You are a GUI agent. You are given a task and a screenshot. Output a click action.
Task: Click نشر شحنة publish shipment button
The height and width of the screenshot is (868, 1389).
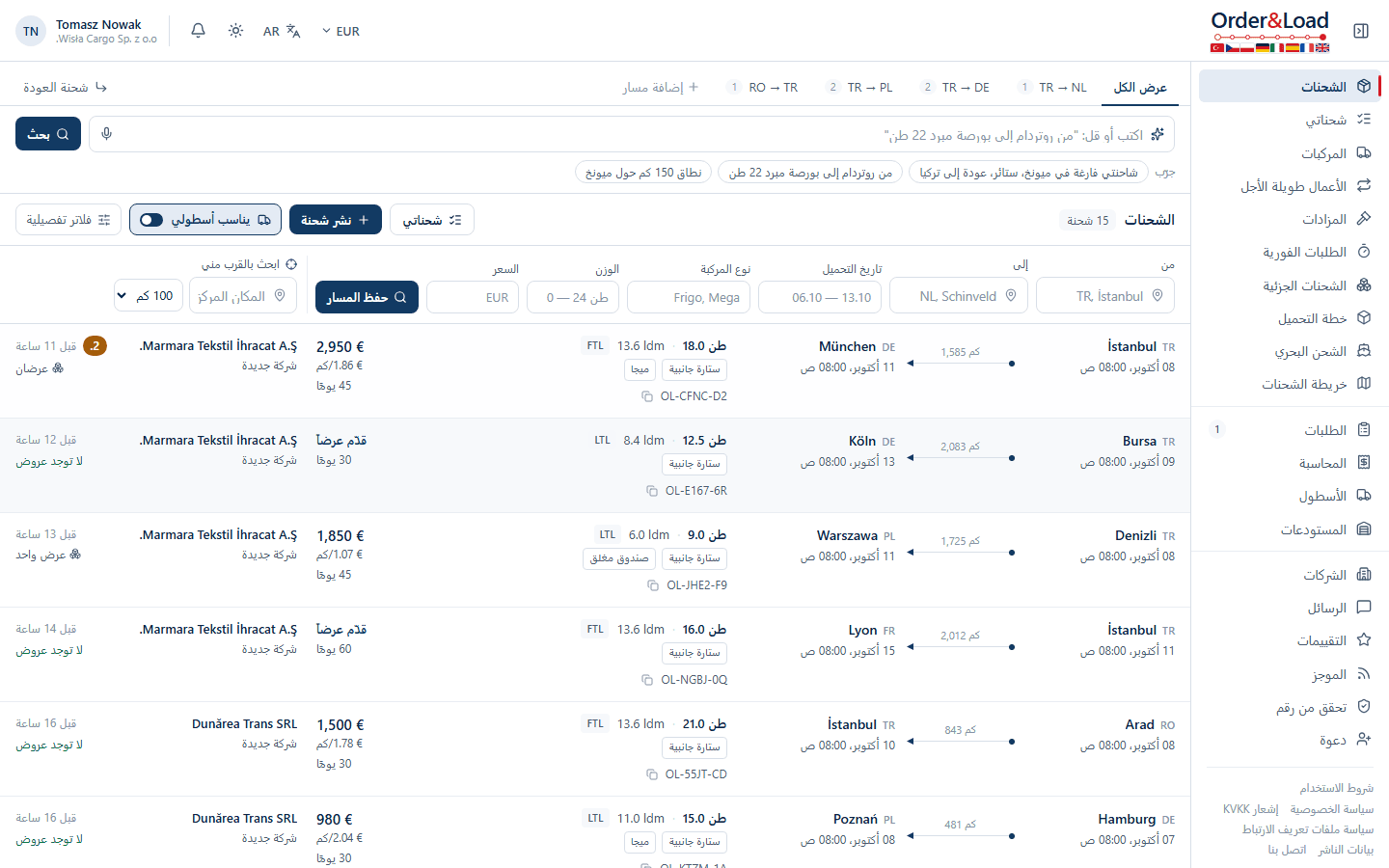(x=335, y=220)
